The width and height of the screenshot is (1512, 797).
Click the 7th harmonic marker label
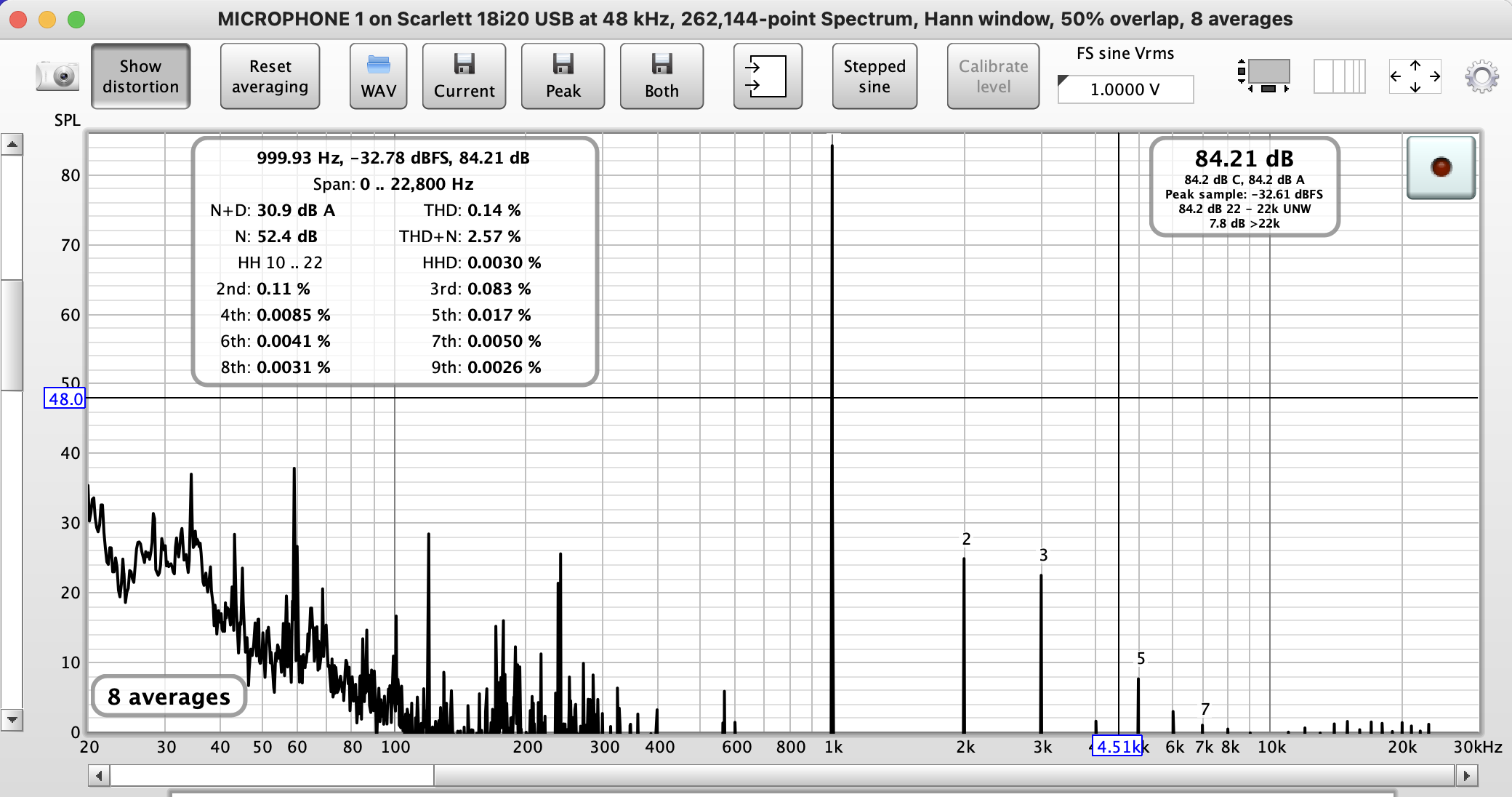click(x=1205, y=709)
